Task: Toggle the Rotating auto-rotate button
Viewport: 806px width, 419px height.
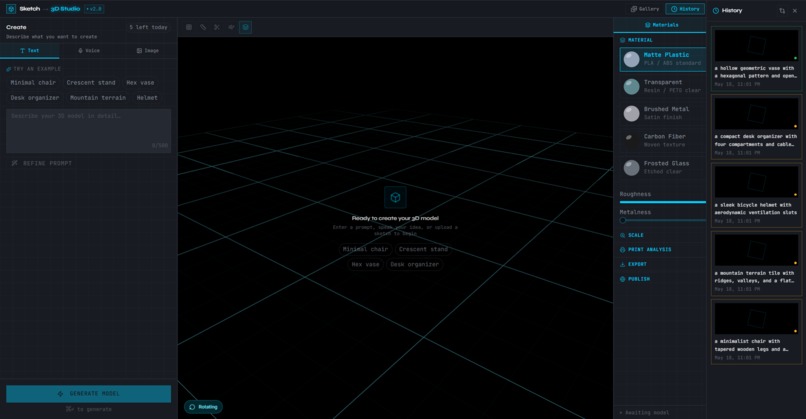Action: pos(204,407)
